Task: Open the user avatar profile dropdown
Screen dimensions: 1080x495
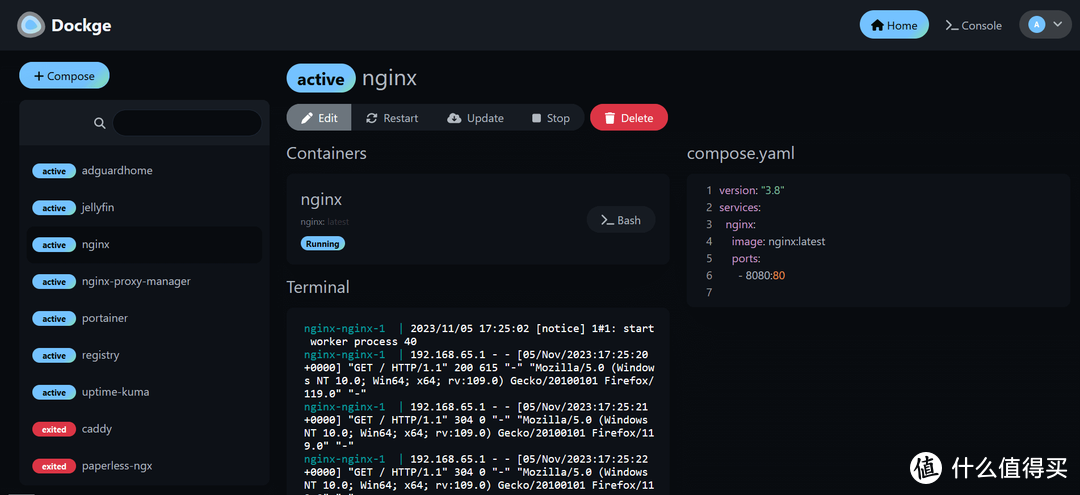Action: pos(1045,25)
